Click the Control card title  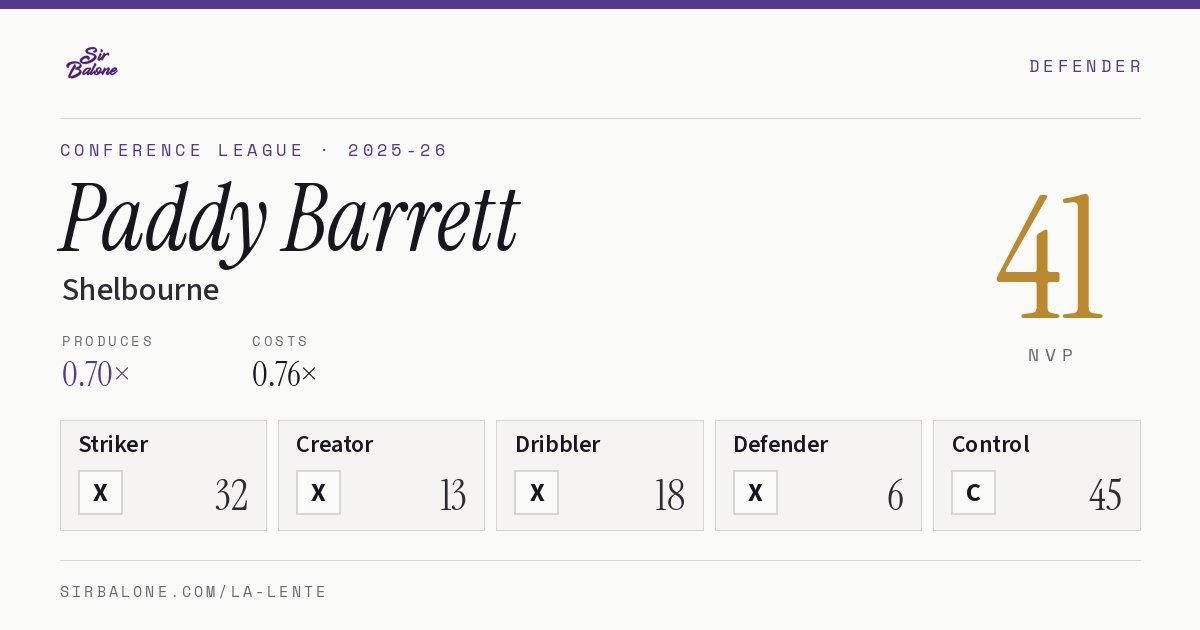click(x=991, y=444)
